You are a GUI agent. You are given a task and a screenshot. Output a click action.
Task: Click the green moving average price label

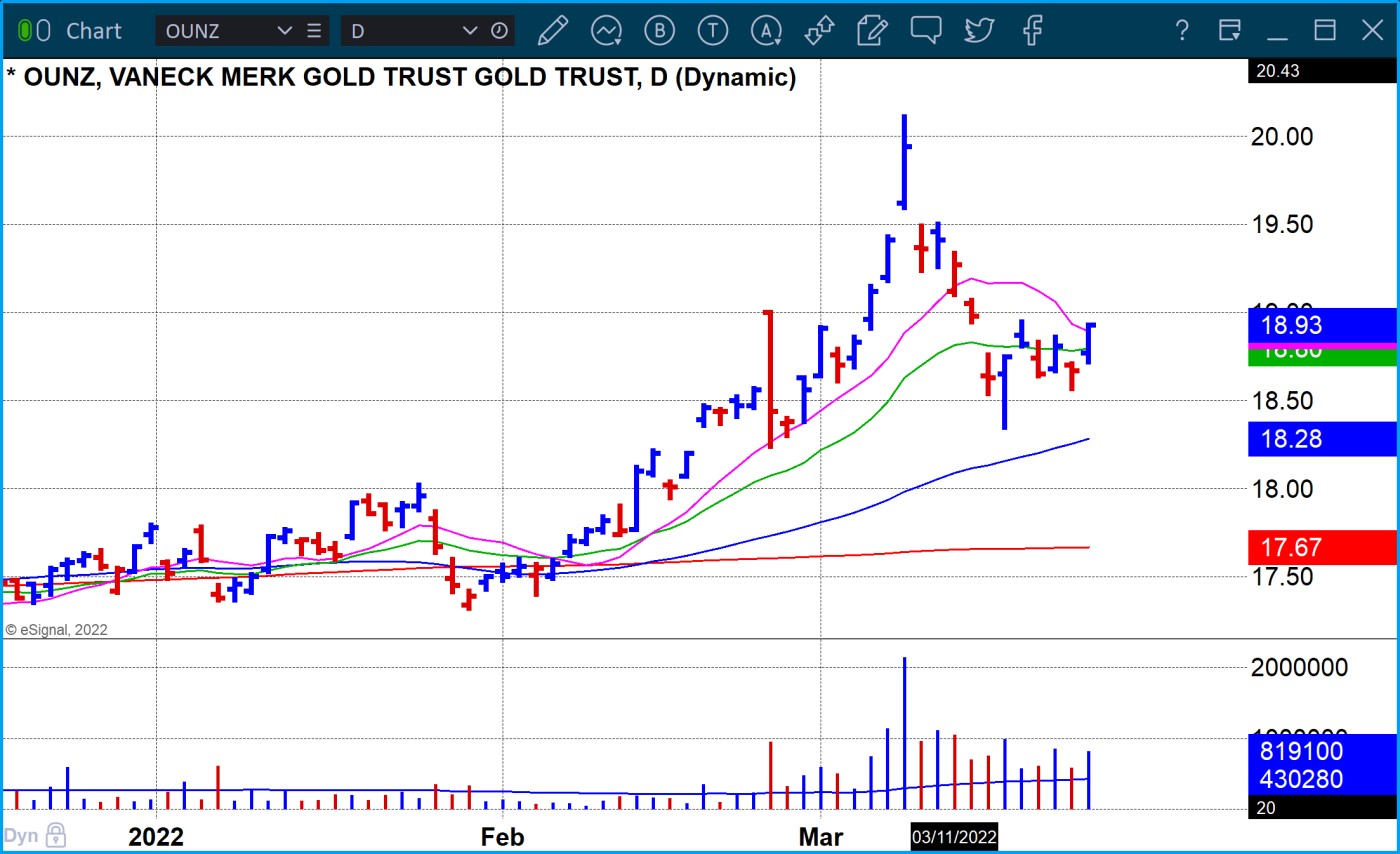[1322, 357]
